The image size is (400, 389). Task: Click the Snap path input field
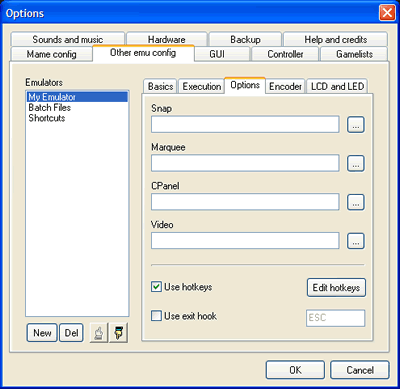tap(245, 124)
